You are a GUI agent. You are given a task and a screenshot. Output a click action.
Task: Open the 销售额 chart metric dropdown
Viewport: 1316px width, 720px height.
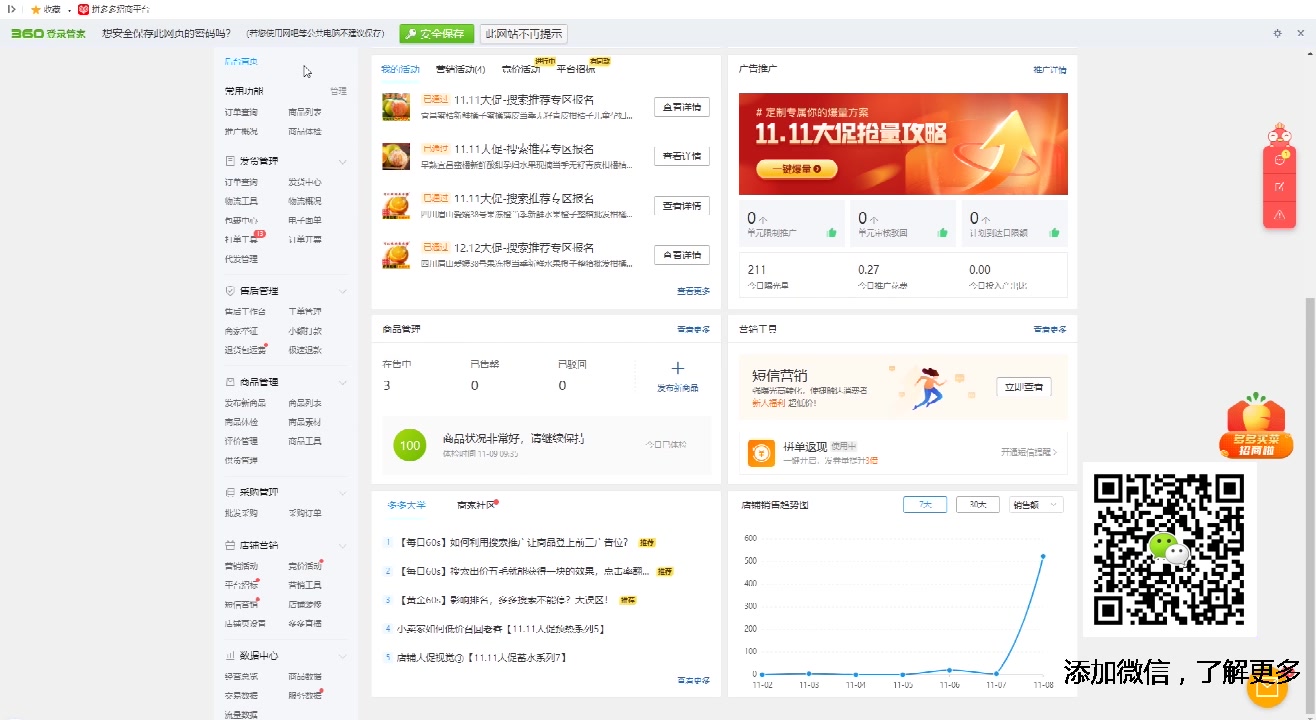point(1035,505)
